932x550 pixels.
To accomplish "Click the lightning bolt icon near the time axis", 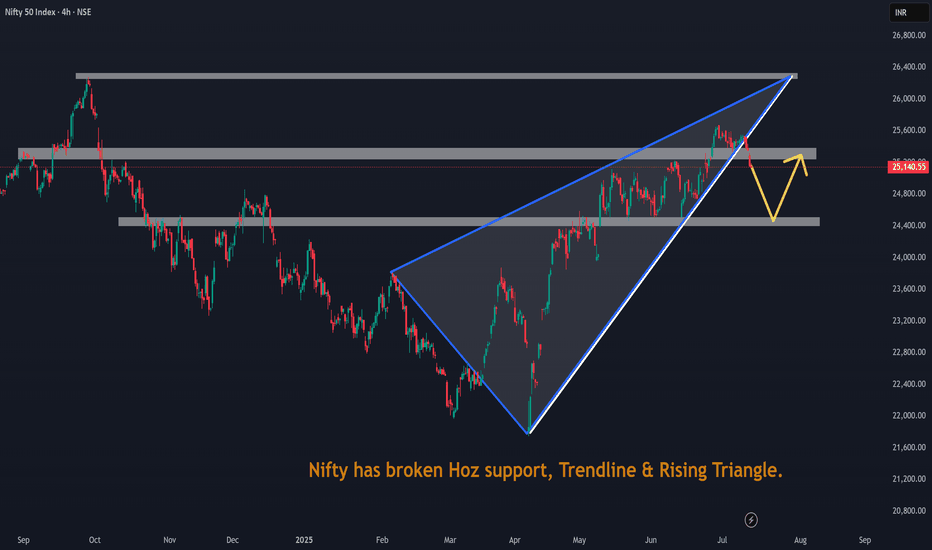I will click(x=751, y=520).
